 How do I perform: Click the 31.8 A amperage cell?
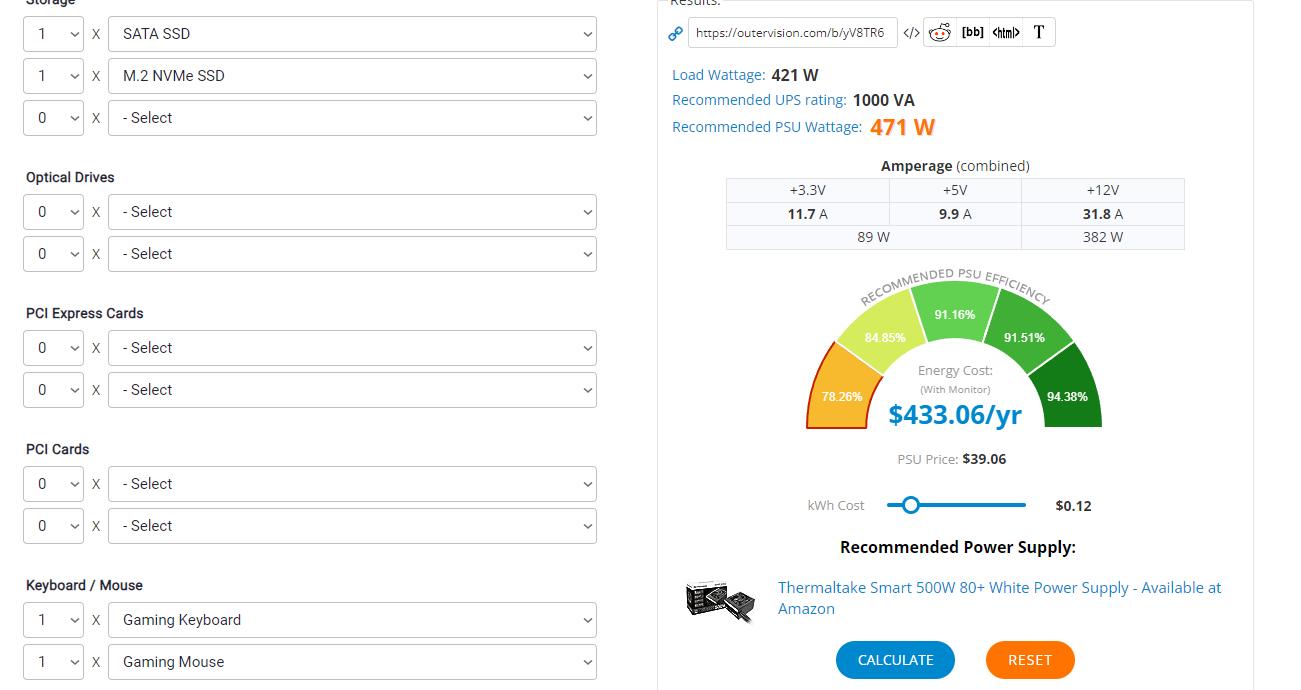point(1103,214)
